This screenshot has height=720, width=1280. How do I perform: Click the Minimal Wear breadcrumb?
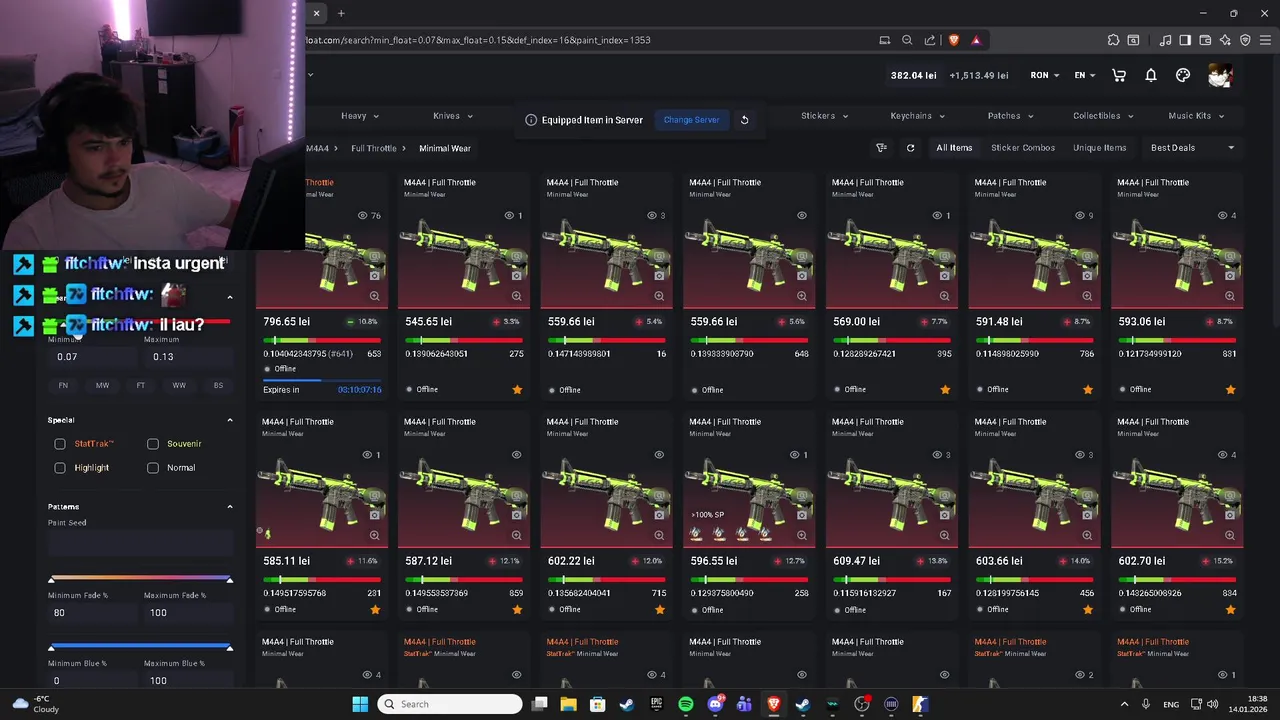(445, 148)
